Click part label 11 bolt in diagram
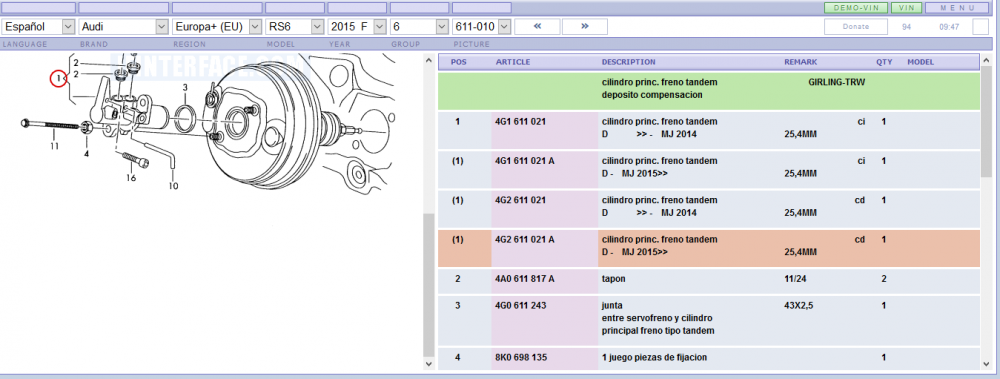 [55, 146]
